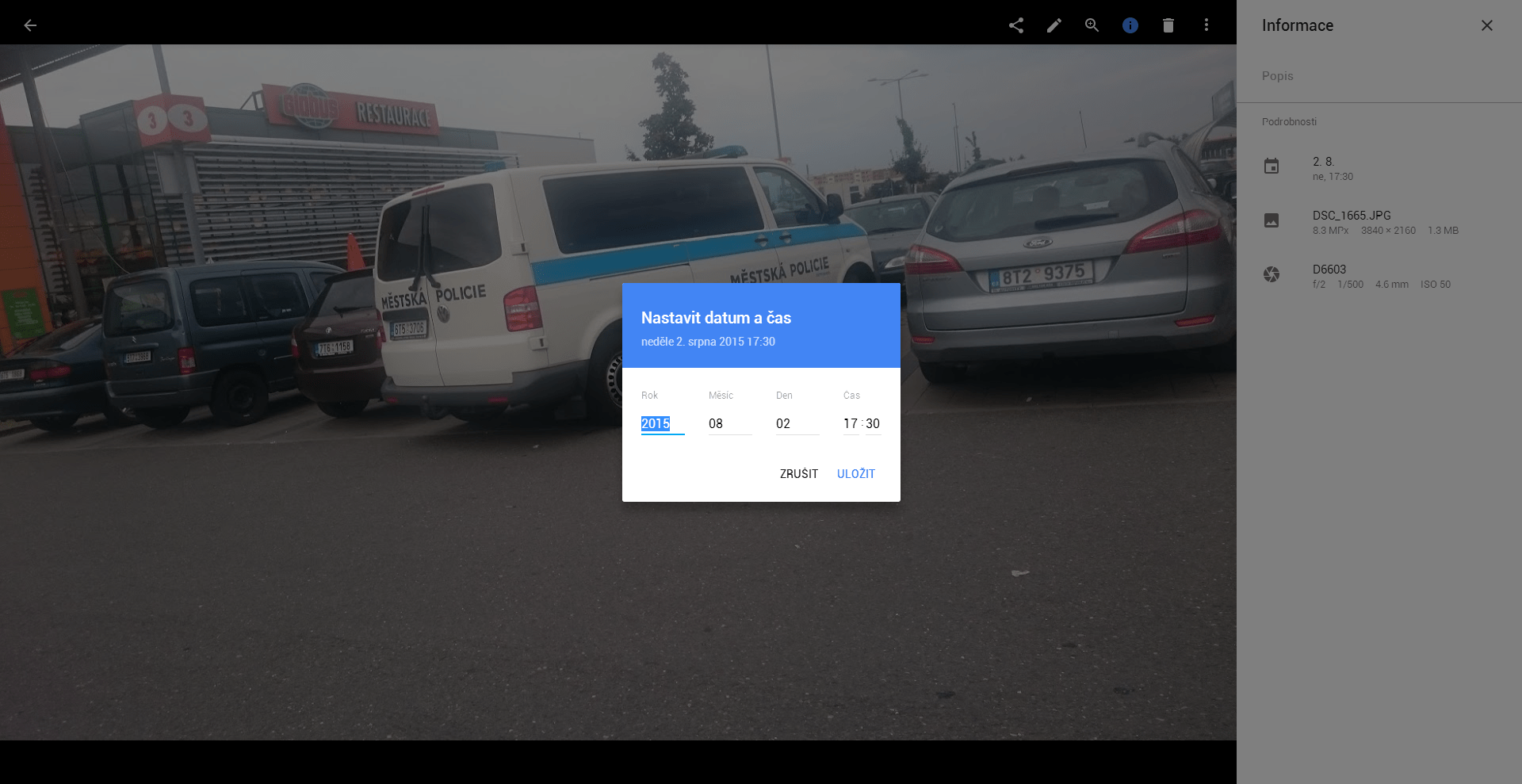Click the Informace panel title
Image resolution: width=1522 pixels, height=784 pixels.
tap(1297, 25)
